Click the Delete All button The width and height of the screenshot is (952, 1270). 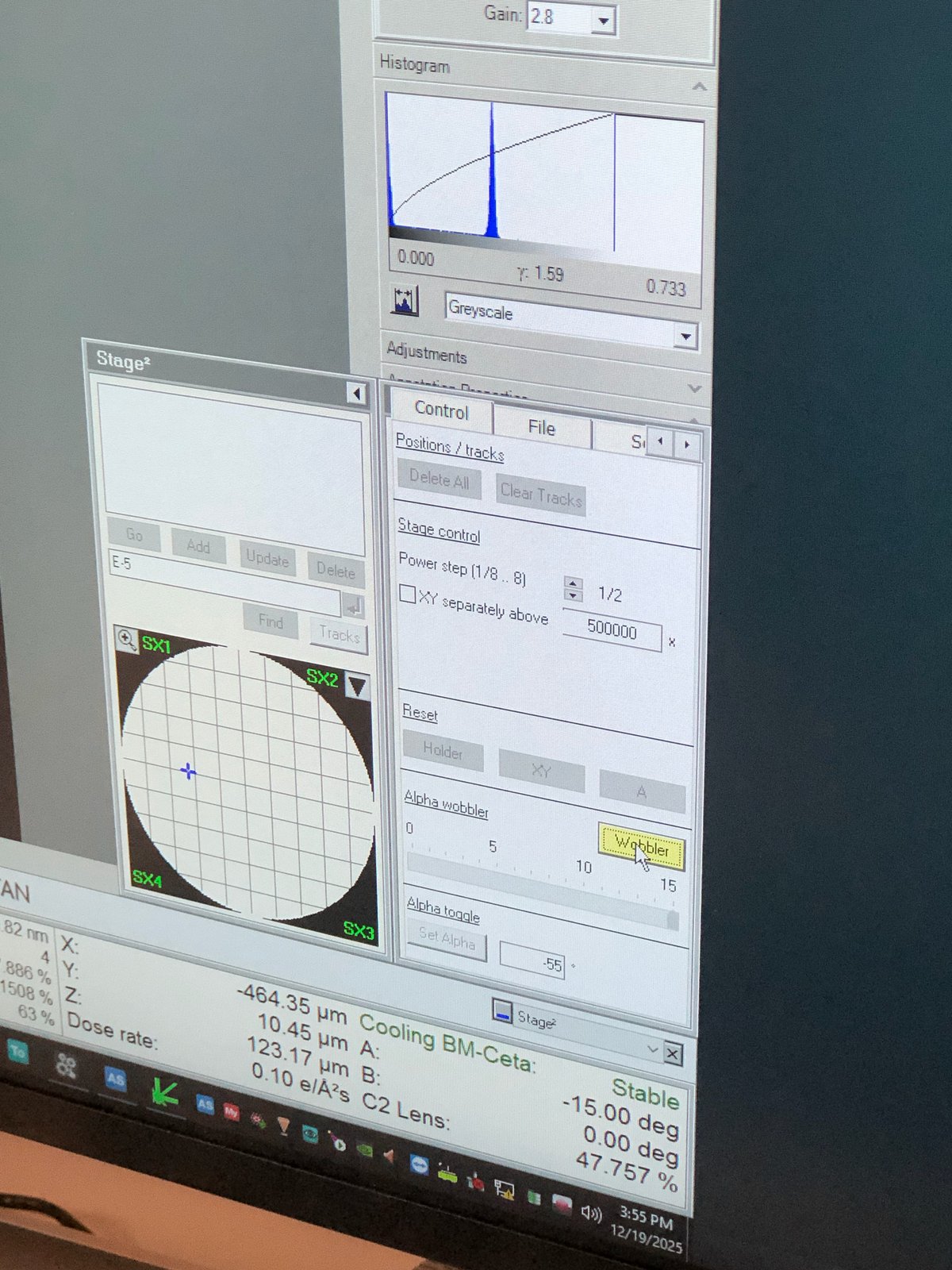[x=440, y=479]
